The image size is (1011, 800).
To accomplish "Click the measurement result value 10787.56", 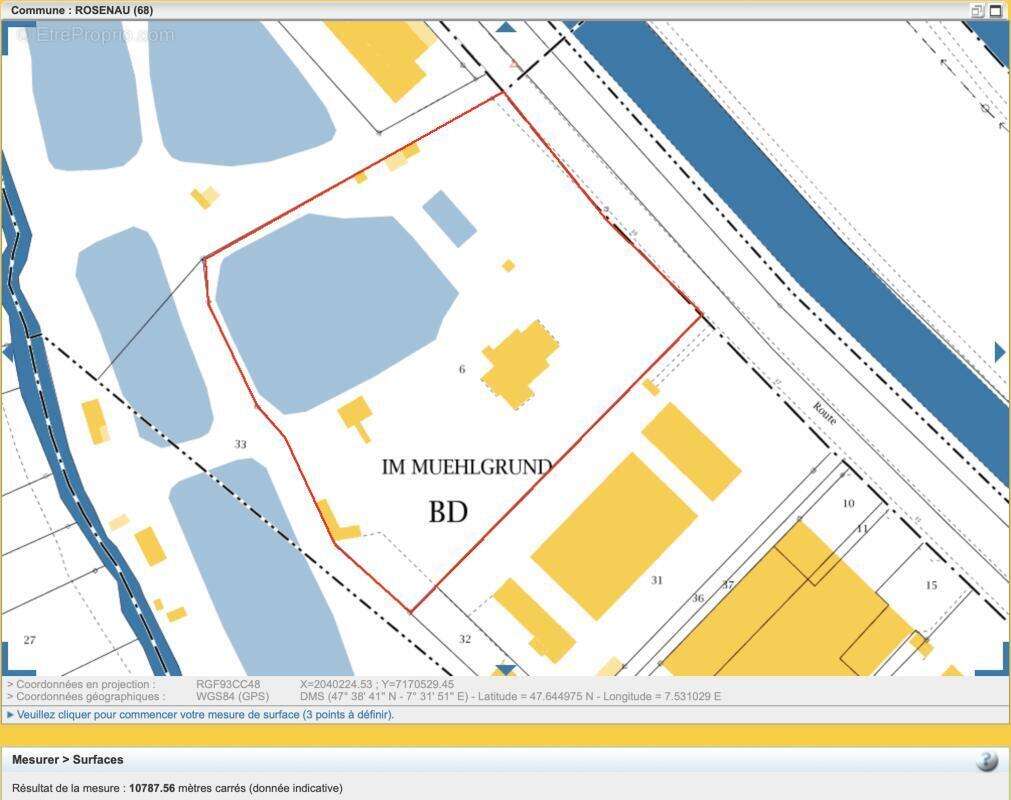I will 152,788.
